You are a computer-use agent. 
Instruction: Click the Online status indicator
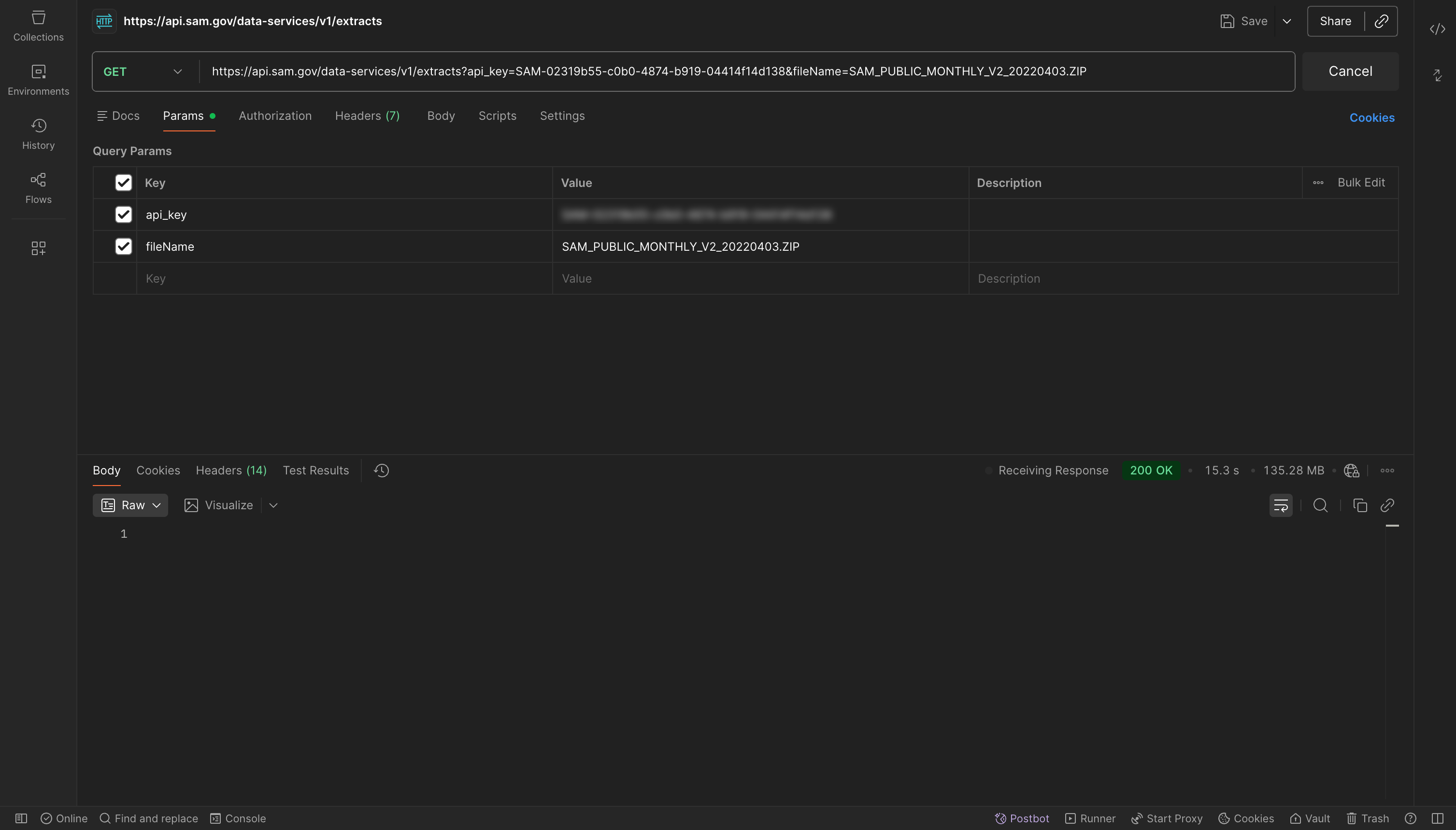click(x=64, y=818)
